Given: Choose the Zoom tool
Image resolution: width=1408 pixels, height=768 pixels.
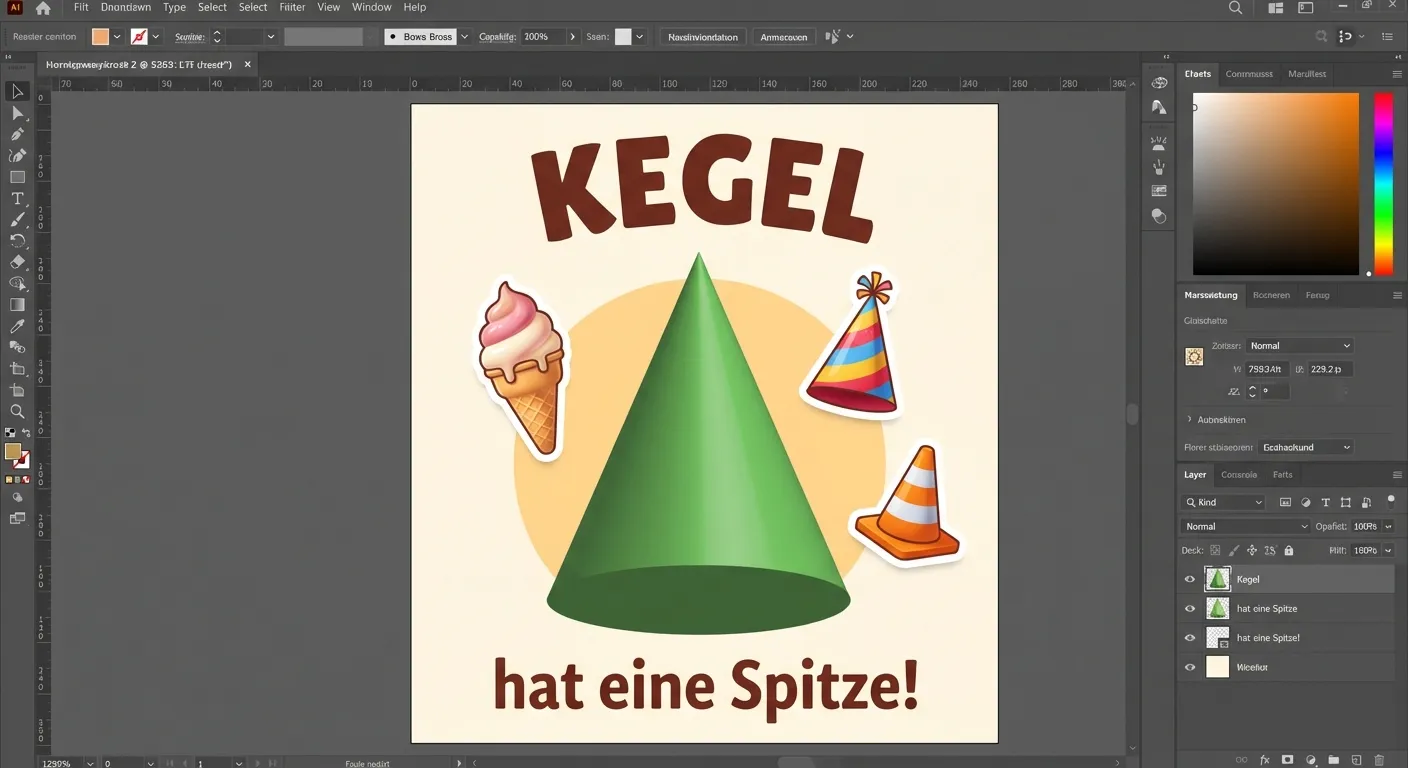Looking at the screenshot, I should (16, 410).
